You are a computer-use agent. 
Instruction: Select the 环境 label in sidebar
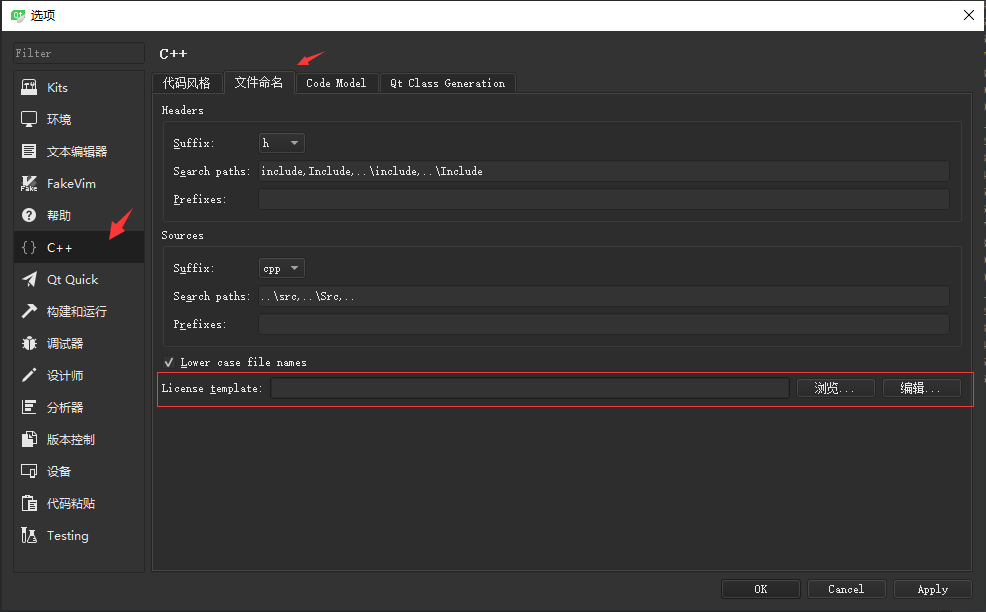(x=58, y=120)
